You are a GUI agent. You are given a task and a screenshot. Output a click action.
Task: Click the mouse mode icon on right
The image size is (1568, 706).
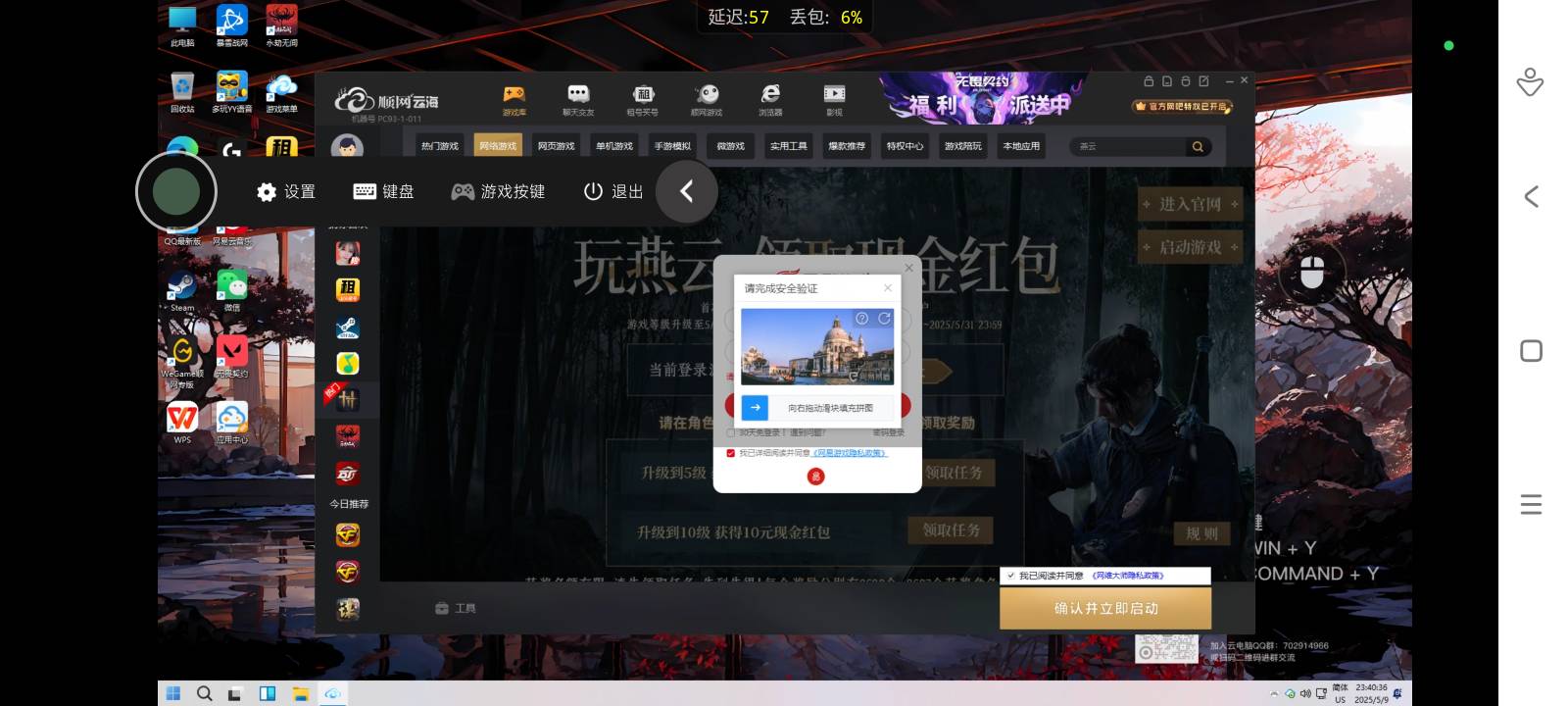(x=1311, y=272)
